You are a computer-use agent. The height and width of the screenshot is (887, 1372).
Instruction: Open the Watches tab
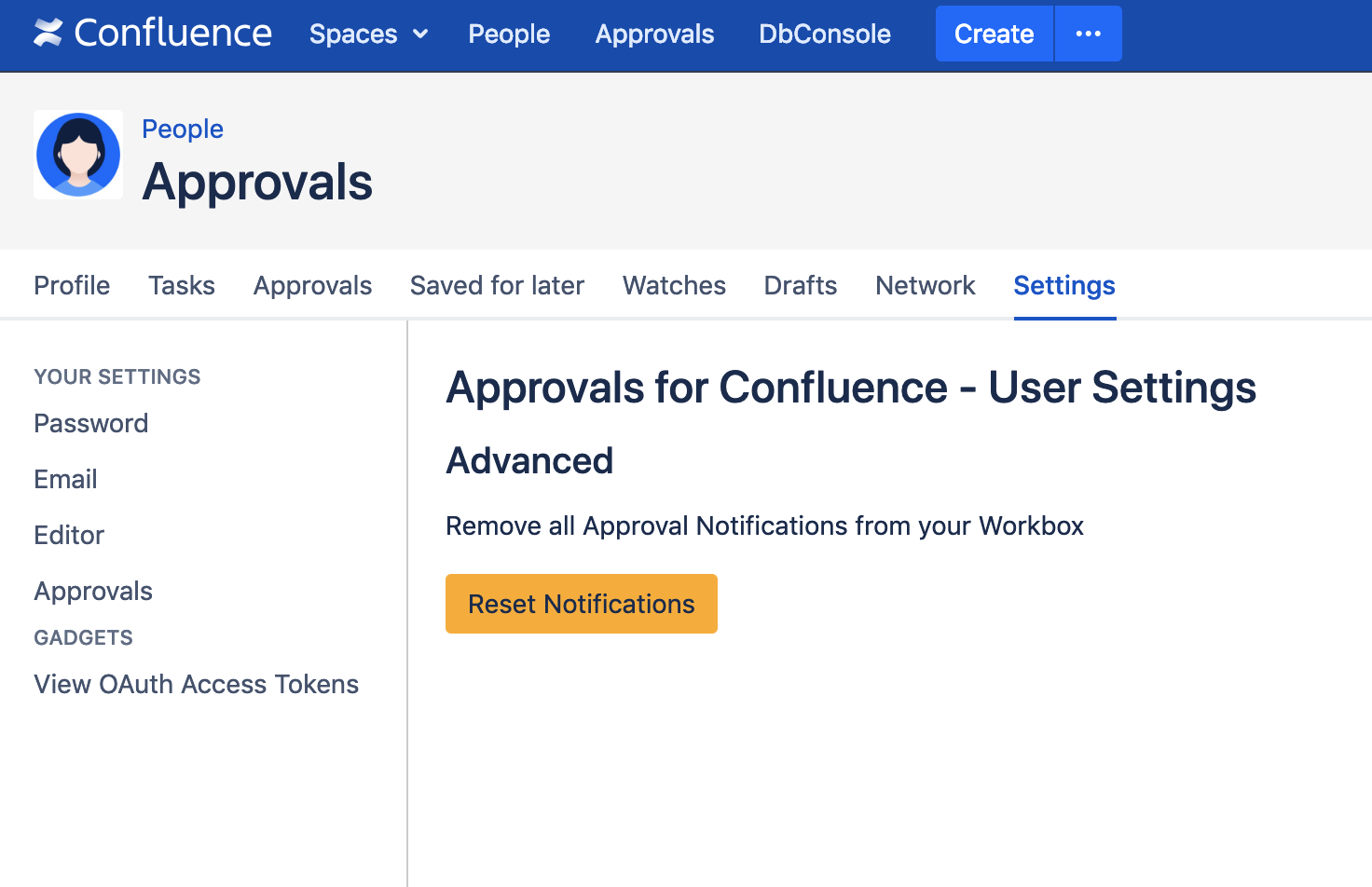point(674,285)
